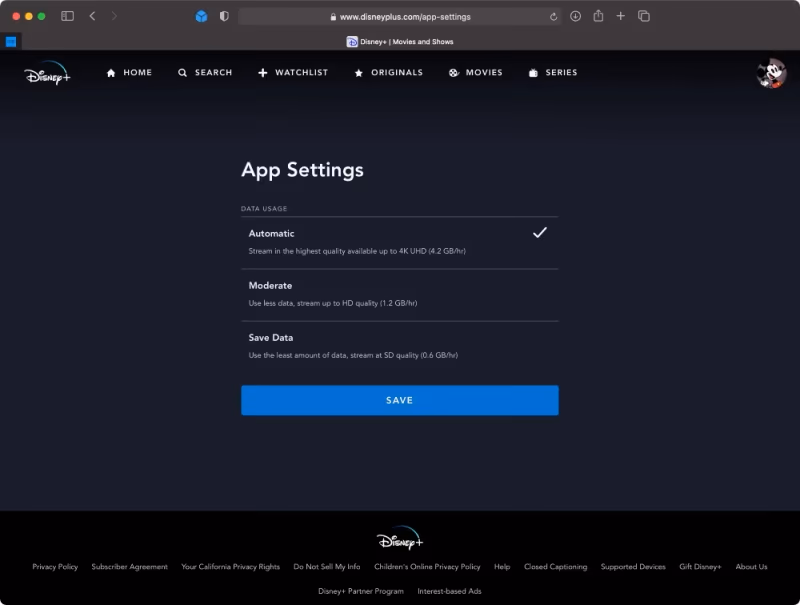Viewport: 800px width, 605px height.
Task: Switch to the Disney+ Movies and Shows tab
Action: 402,41
